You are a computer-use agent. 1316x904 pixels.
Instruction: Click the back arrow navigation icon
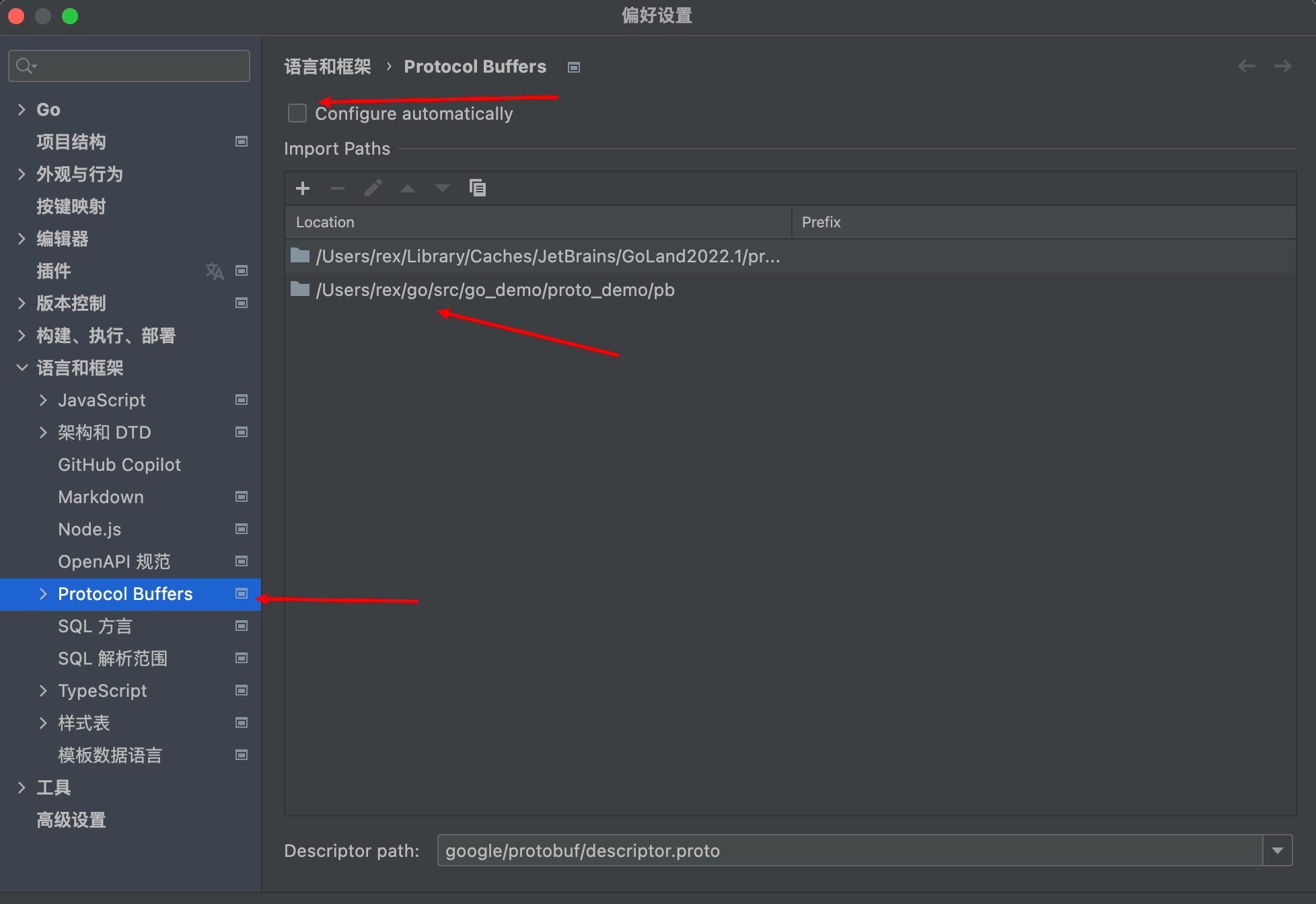pyautogui.click(x=1247, y=66)
